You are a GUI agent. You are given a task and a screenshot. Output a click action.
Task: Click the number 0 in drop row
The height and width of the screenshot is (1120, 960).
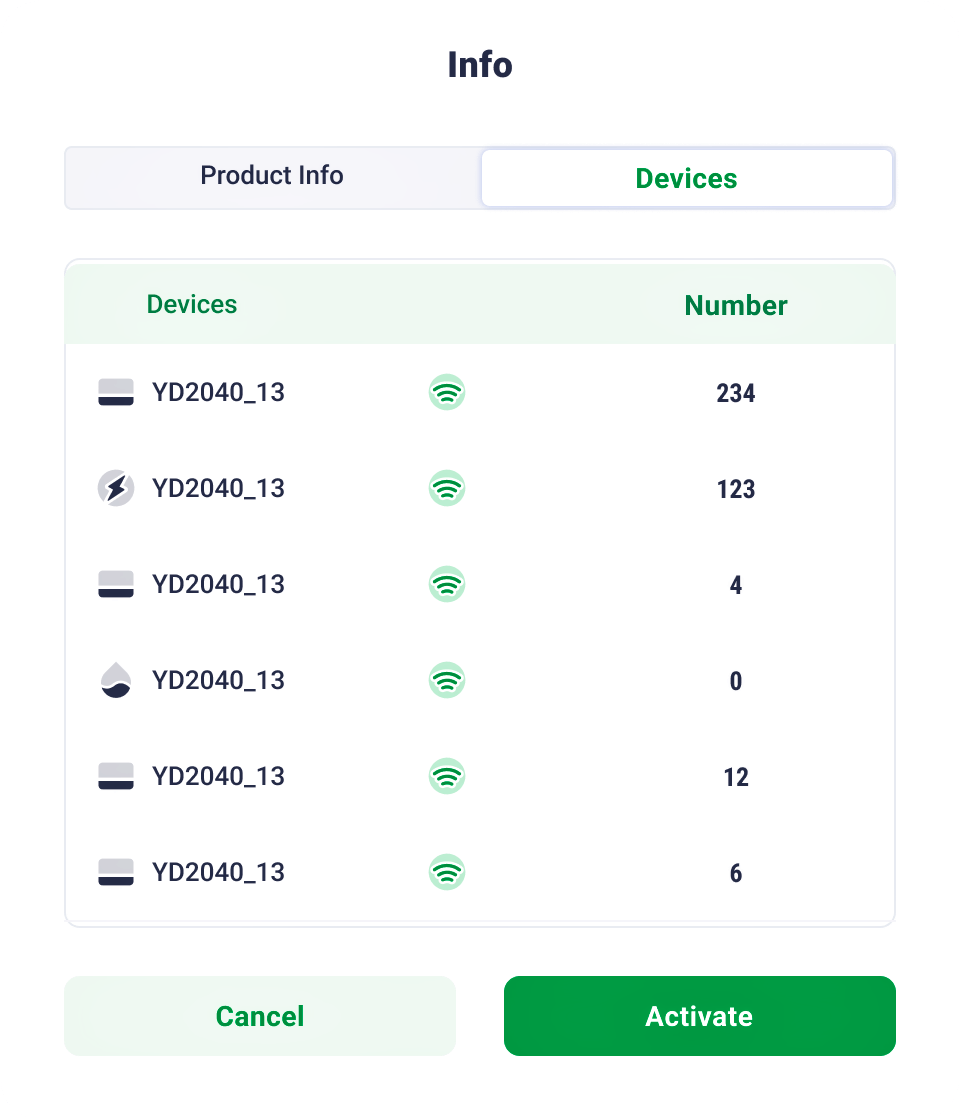[736, 682]
